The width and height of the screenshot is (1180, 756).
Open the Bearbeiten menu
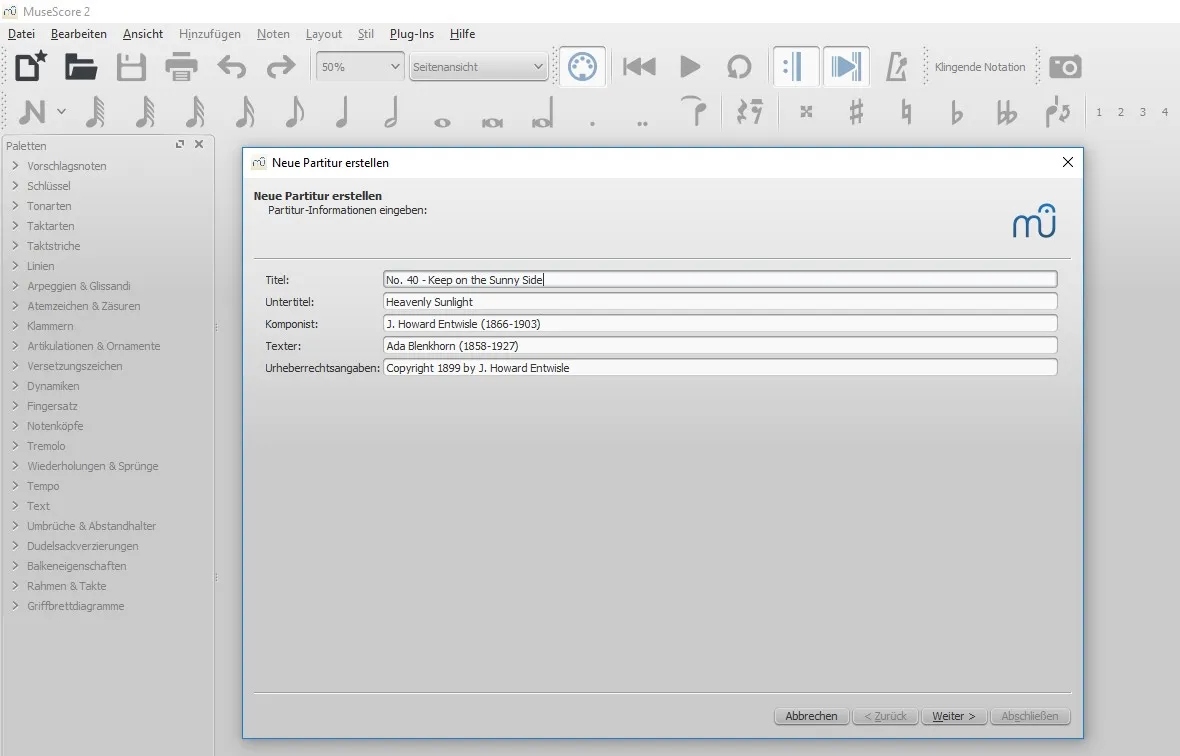coord(78,34)
